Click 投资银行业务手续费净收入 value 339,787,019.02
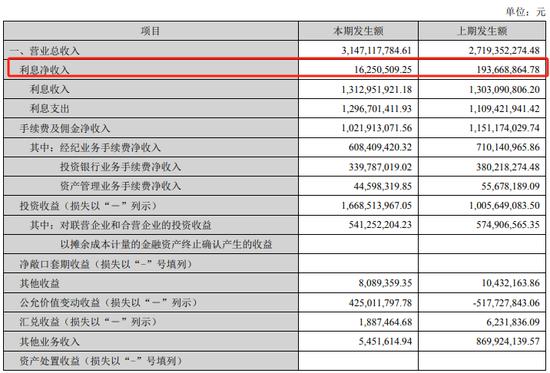 click(x=380, y=167)
